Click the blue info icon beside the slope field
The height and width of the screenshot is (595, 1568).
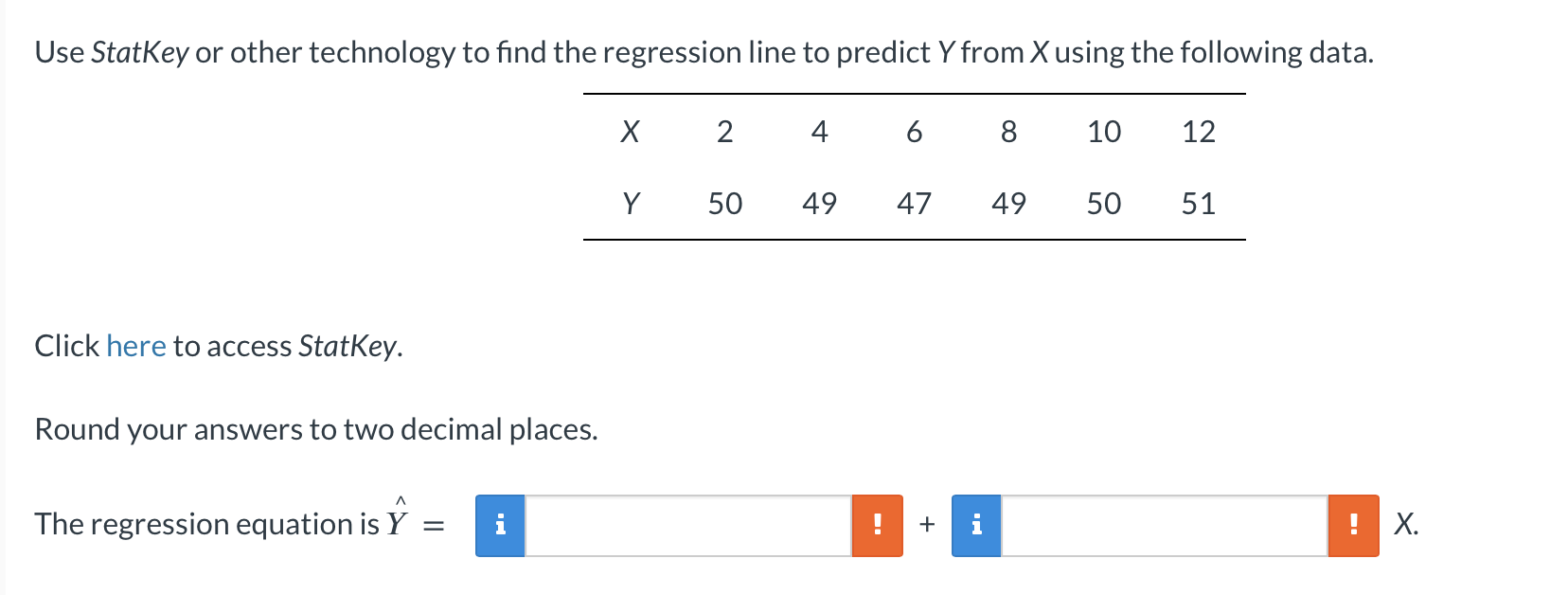(976, 525)
